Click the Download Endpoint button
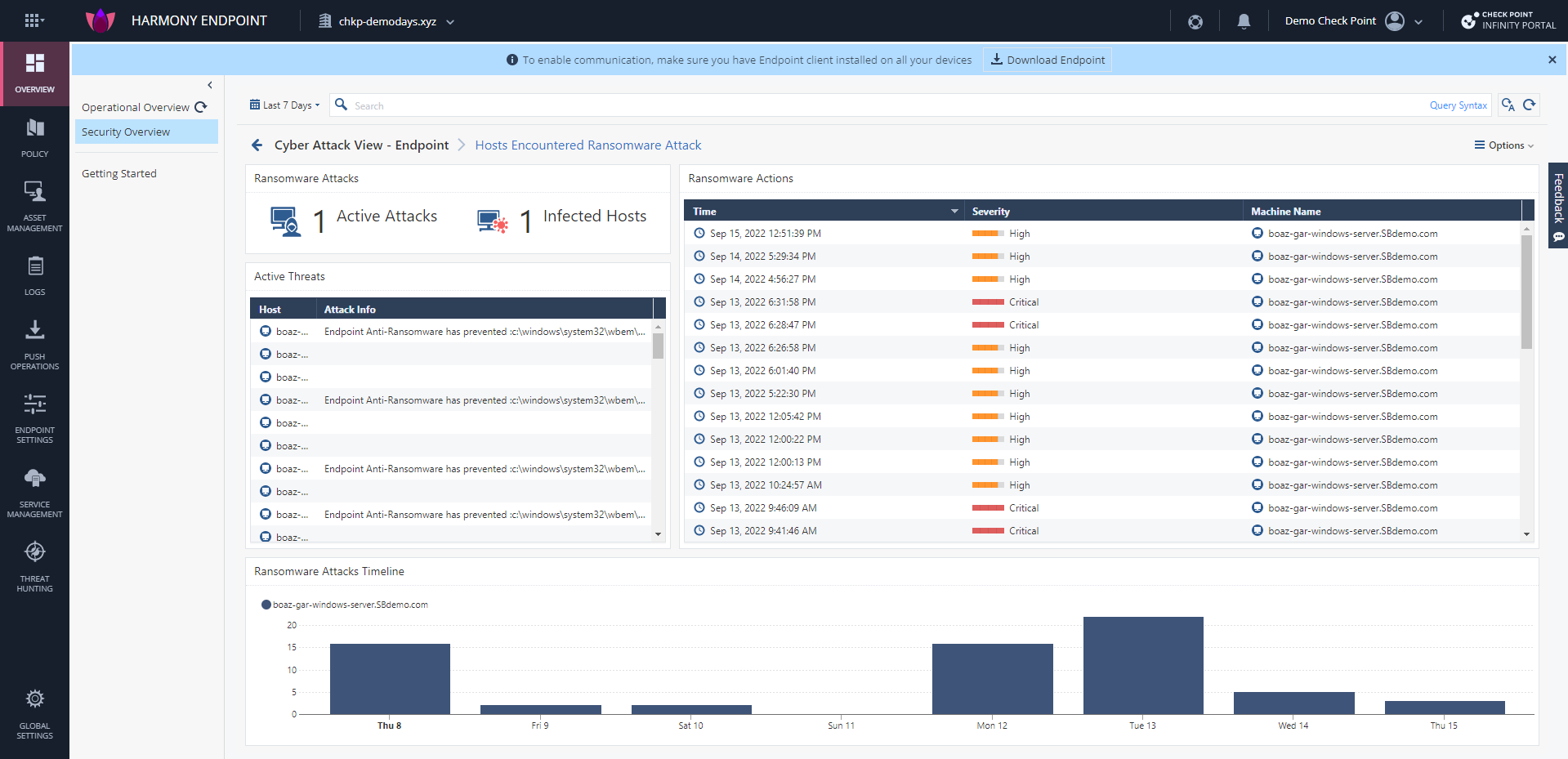The image size is (1568, 759). 1047,60
